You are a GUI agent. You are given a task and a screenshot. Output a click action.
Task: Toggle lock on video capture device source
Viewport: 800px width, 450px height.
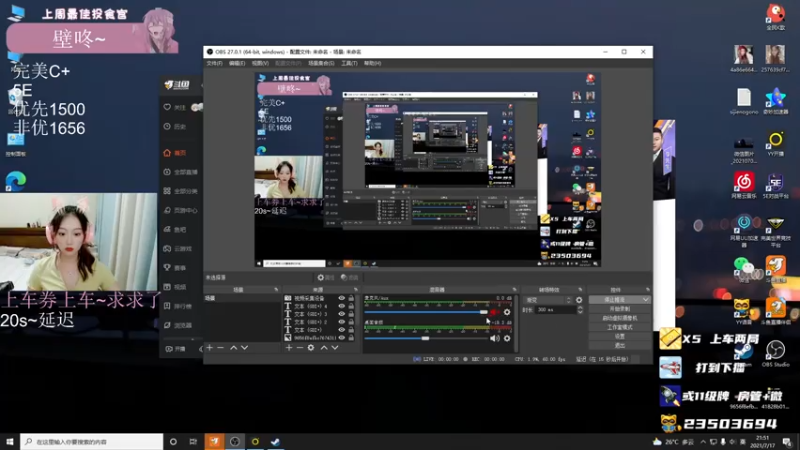pyautogui.click(x=351, y=298)
